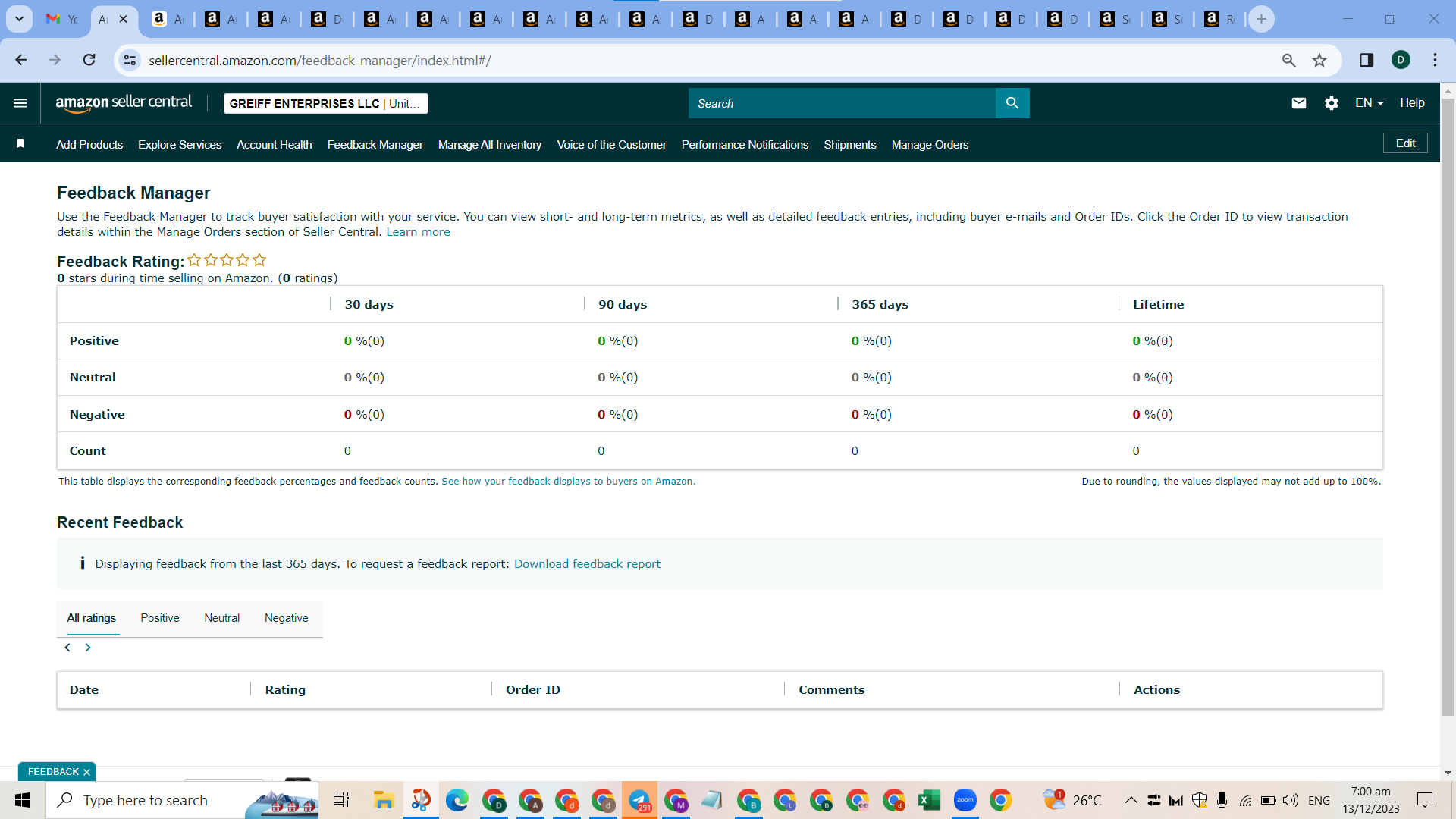Click the bookmark flag icon

[20, 144]
